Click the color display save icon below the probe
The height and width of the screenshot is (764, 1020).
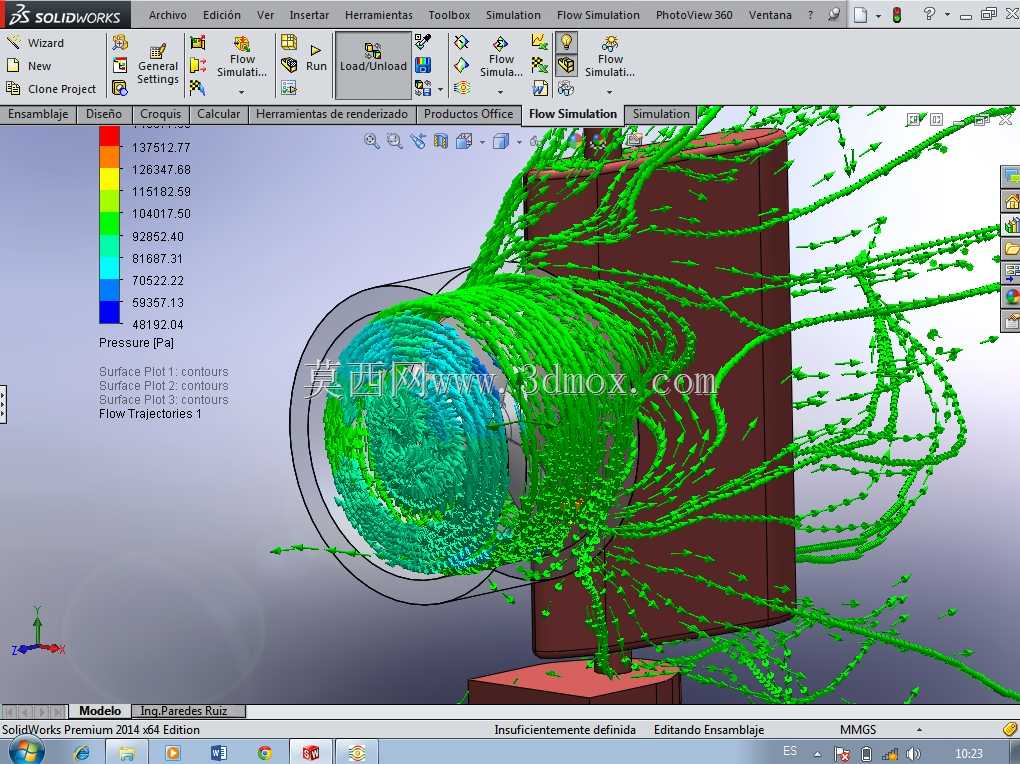point(423,65)
